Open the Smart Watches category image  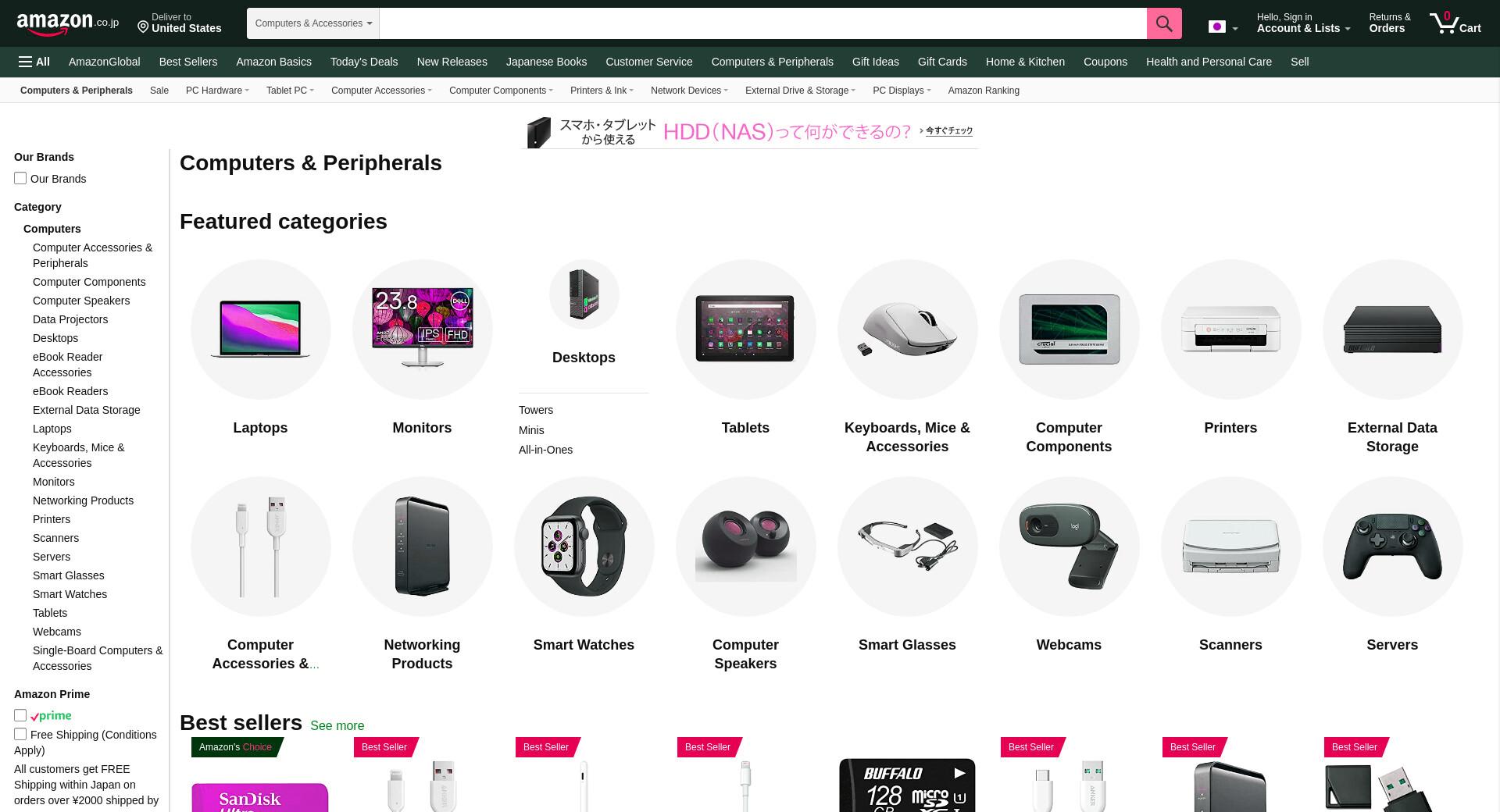click(584, 547)
